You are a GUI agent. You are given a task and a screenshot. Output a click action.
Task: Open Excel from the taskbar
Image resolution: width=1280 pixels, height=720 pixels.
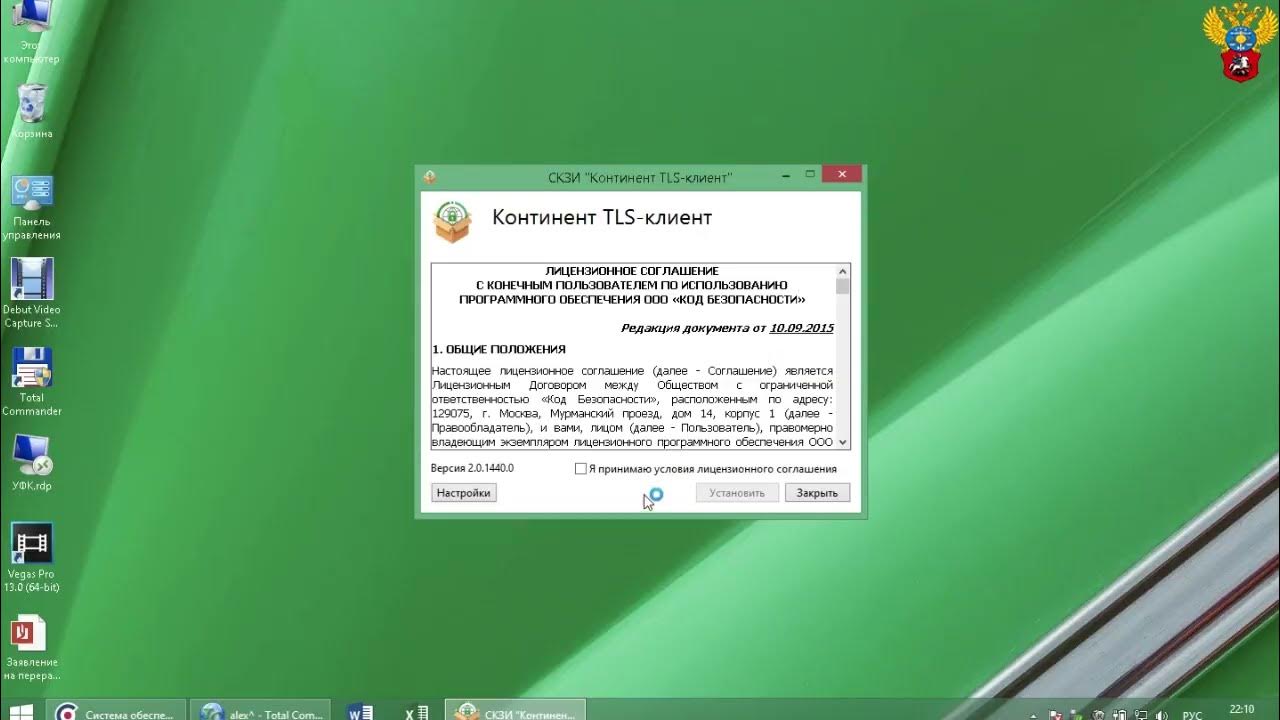(x=416, y=712)
